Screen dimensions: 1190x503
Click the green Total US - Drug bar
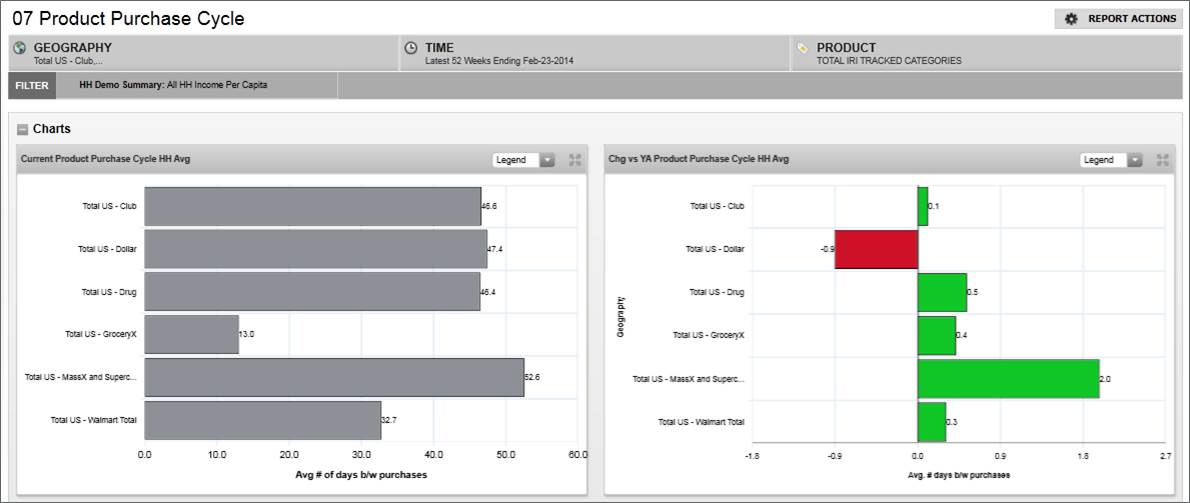[942, 292]
